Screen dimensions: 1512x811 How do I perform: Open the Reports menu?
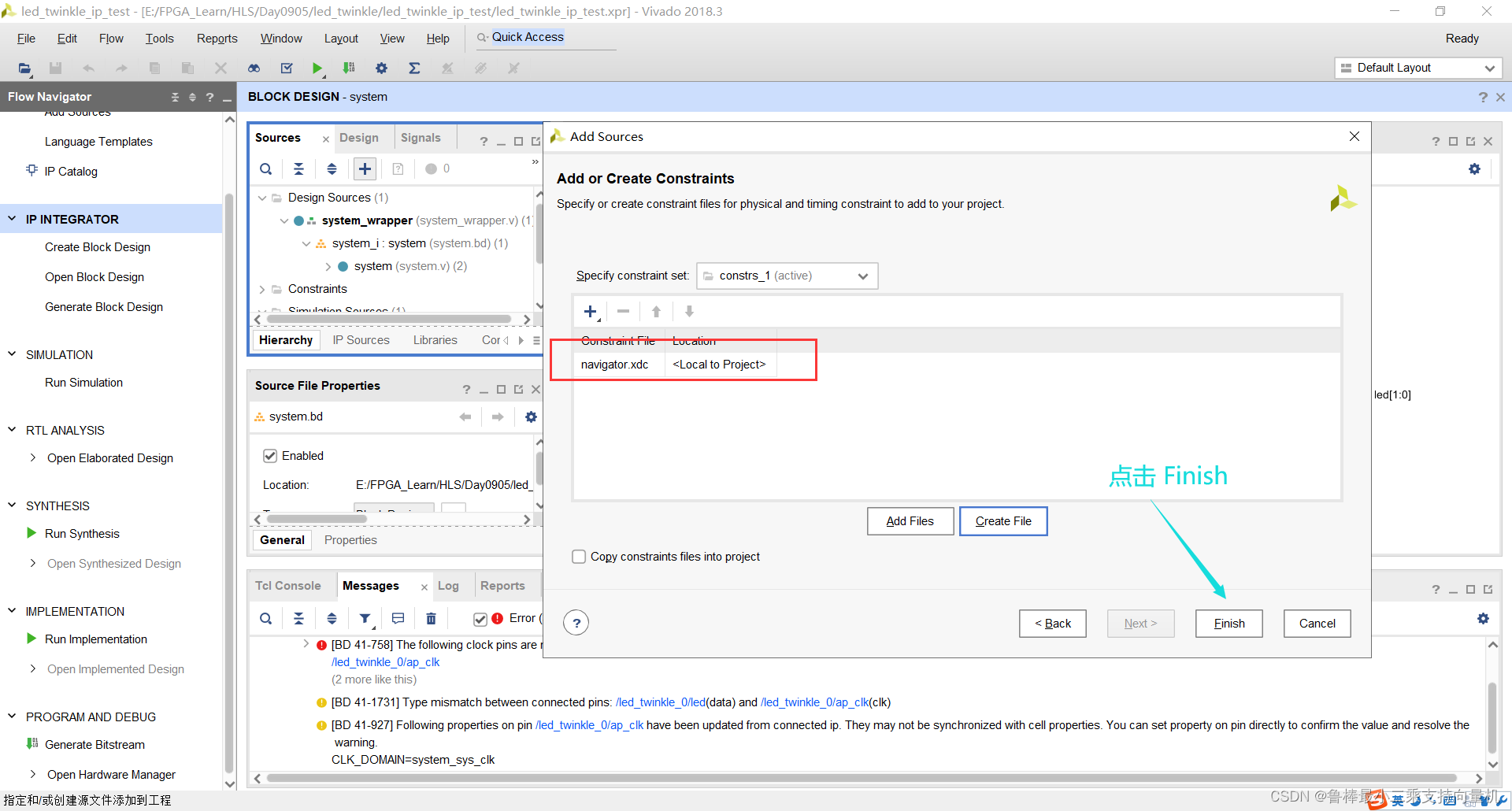click(x=217, y=39)
